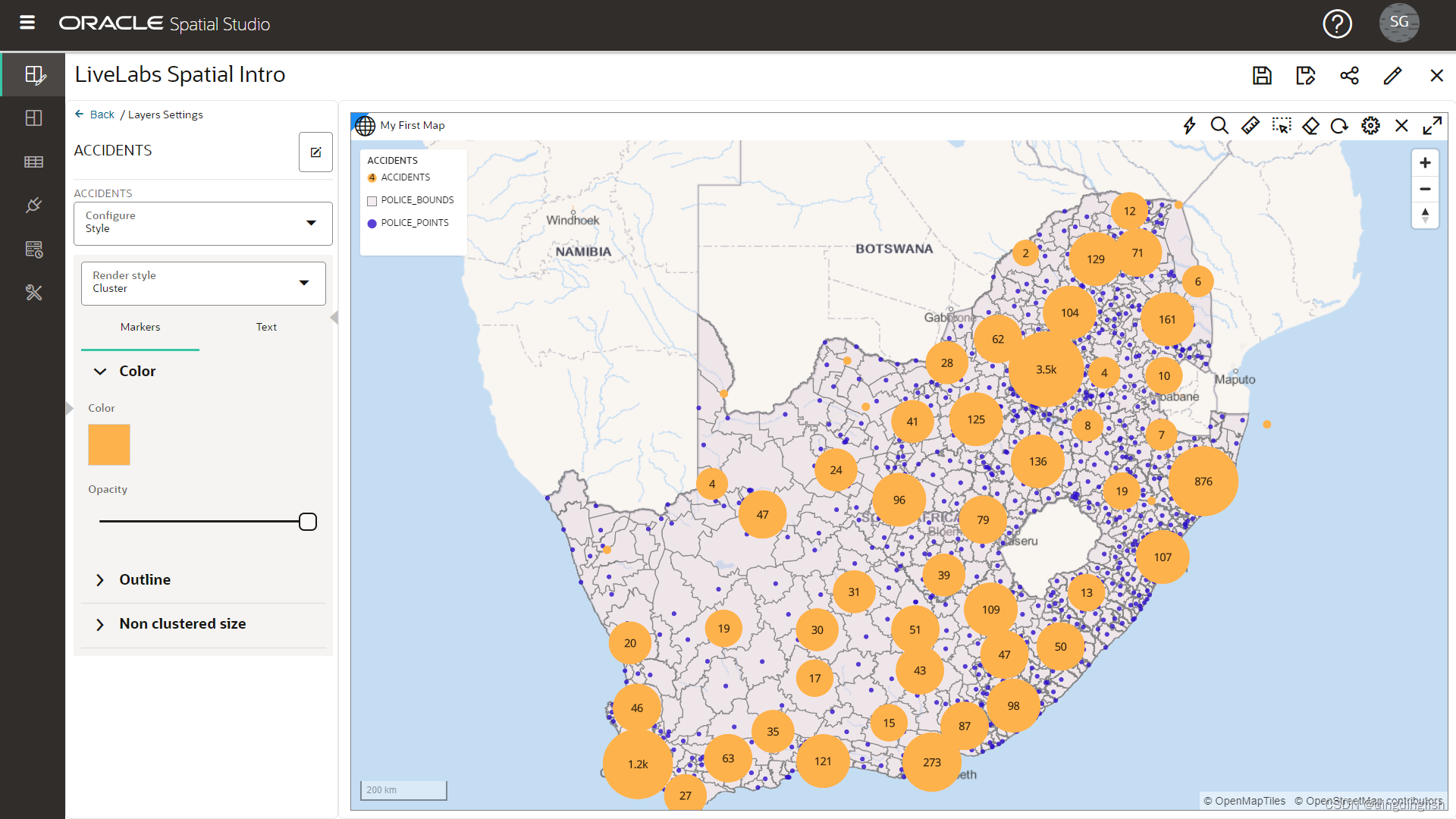Click the map lightning action icon
This screenshot has width=1456, height=819.
click(1189, 125)
